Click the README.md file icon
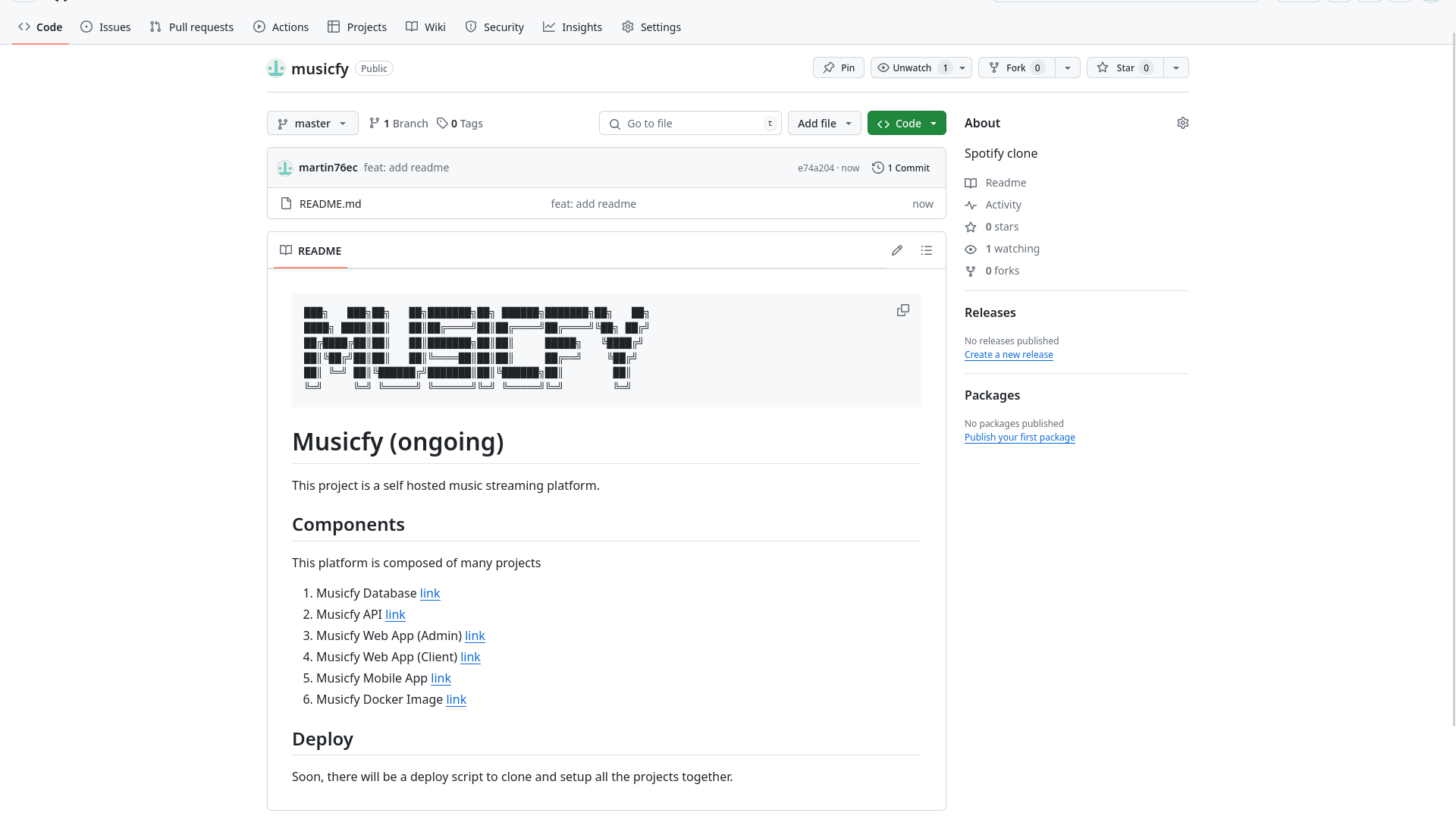Screen dimensions: 1456x819 (x=286, y=203)
